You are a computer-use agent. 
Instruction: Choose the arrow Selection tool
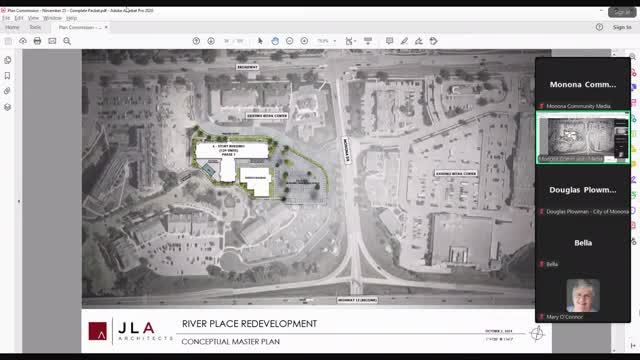pyautogui.click(x=260, y=41)
